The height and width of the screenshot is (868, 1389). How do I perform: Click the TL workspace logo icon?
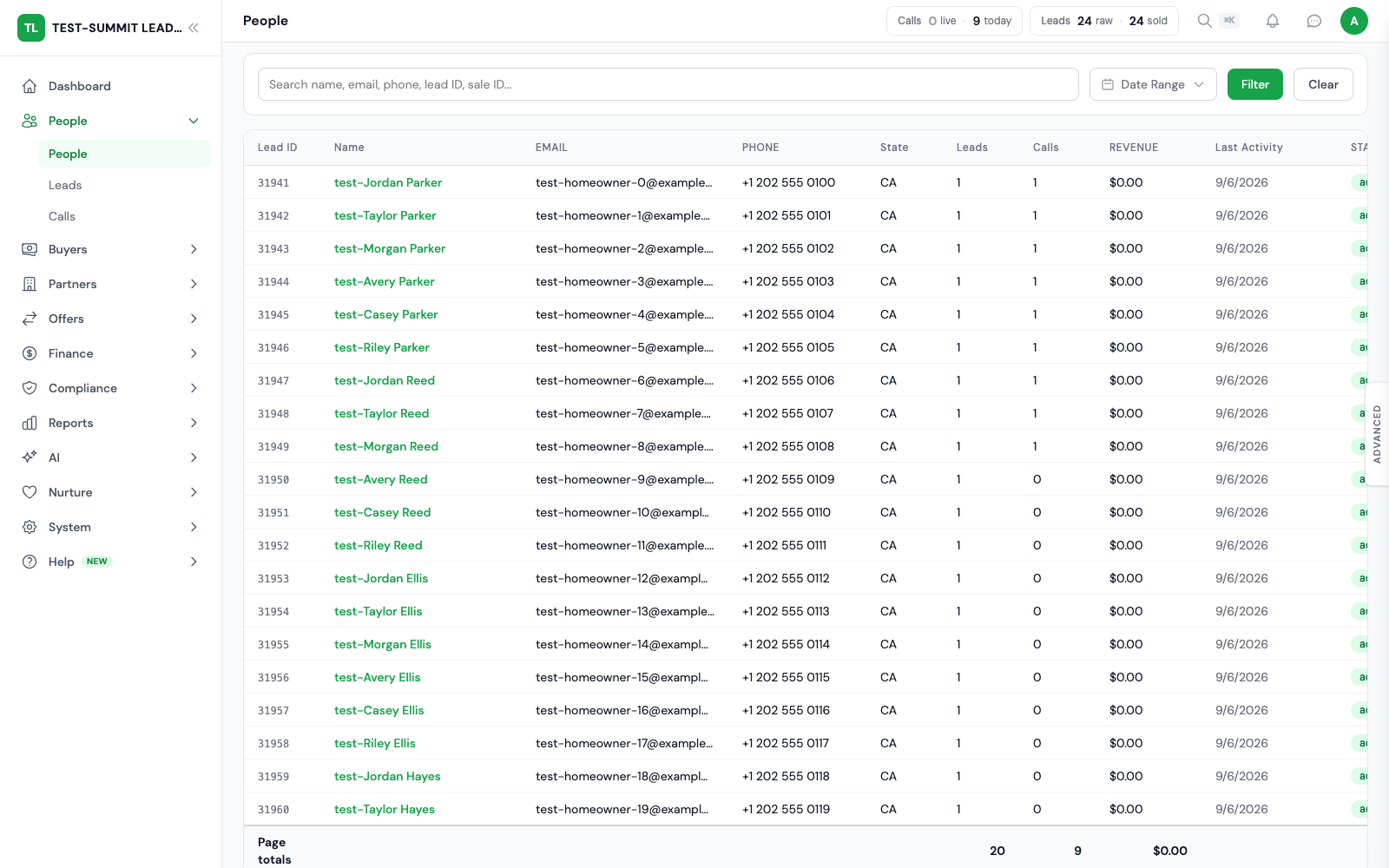coord(31,28)
